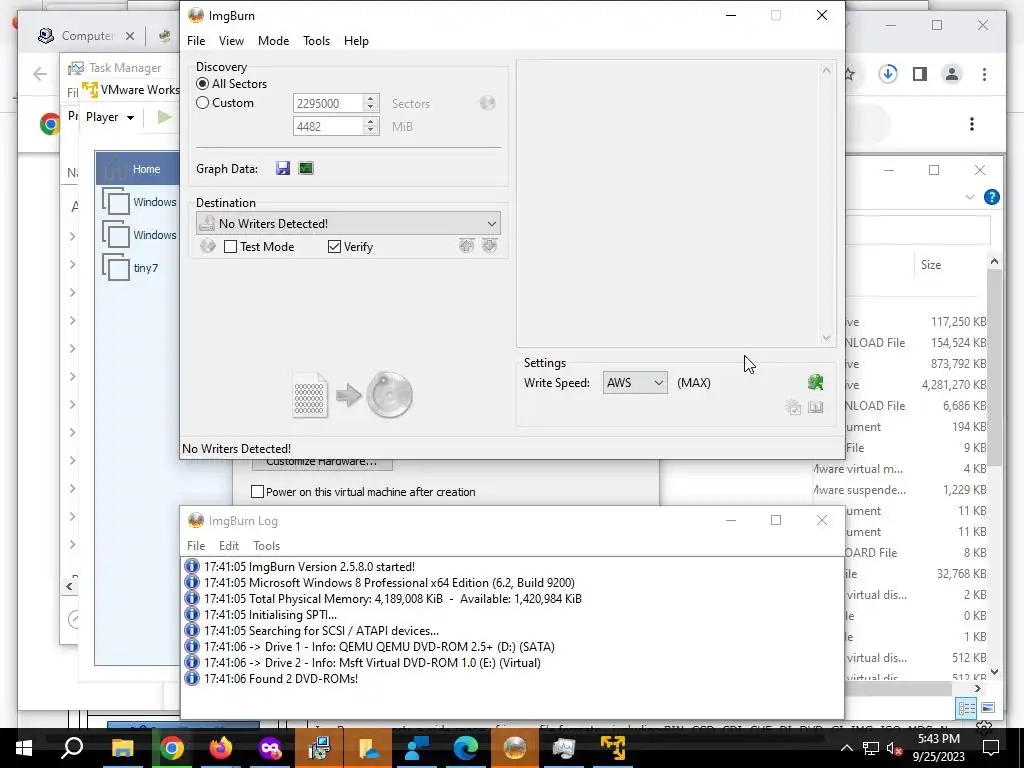1024x768 pixels.
Task: Click the Size column header in Explorer
Action: (x=931, y=264)
